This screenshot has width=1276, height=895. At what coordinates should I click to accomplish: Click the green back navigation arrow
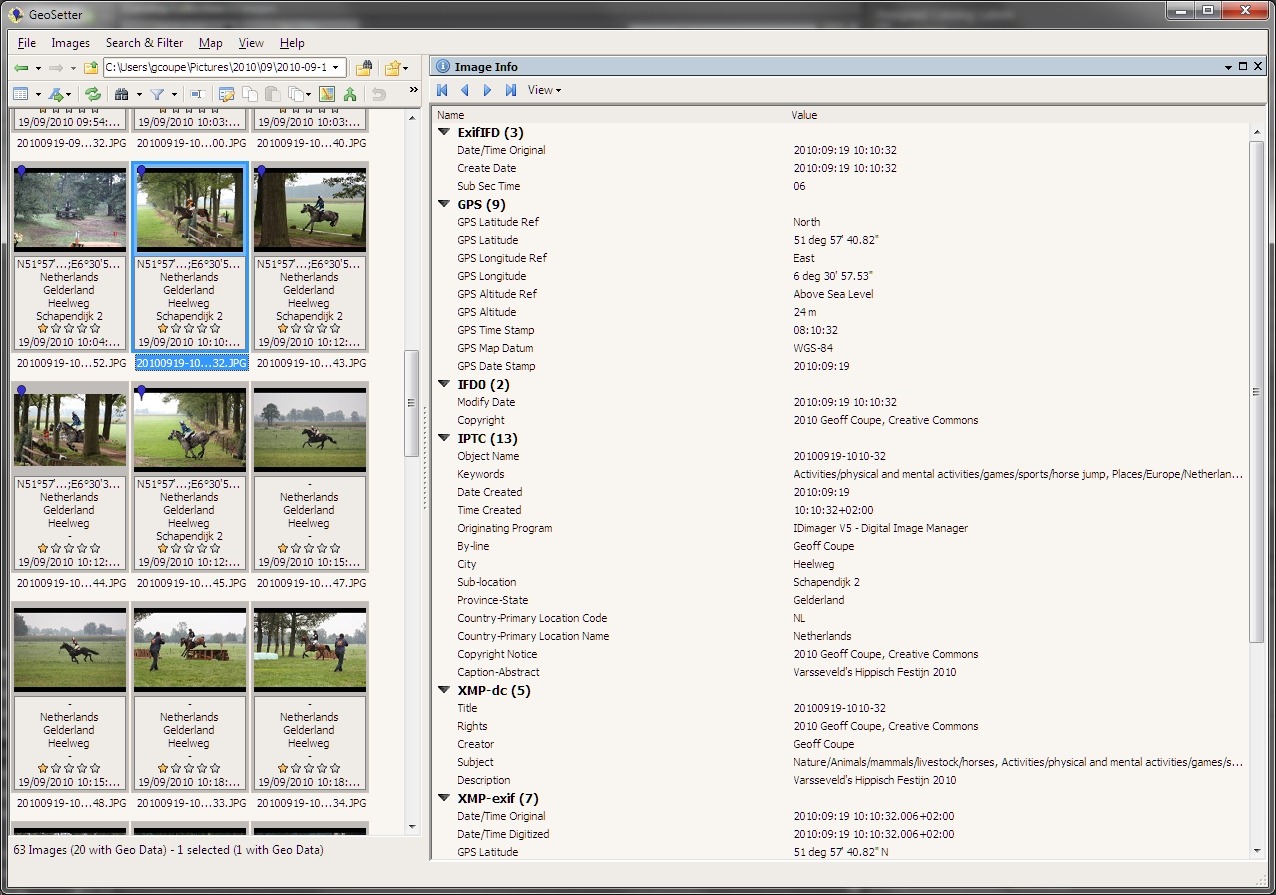click(21, 68)
